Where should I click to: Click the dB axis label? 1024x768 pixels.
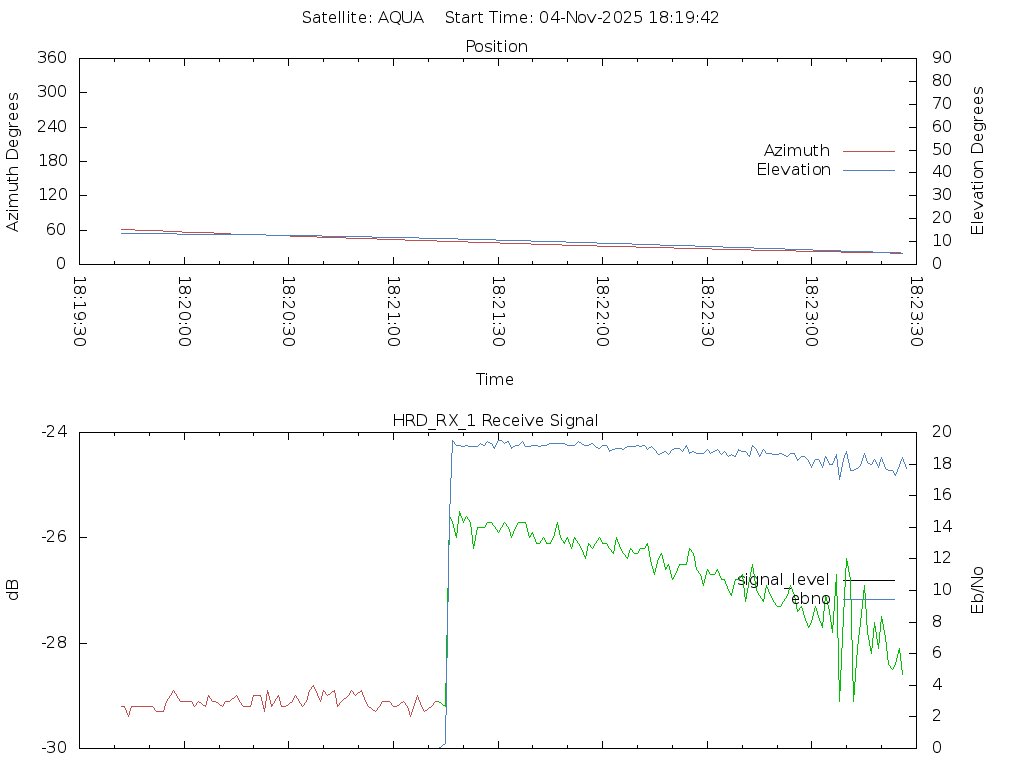click(x=13, y=590)
